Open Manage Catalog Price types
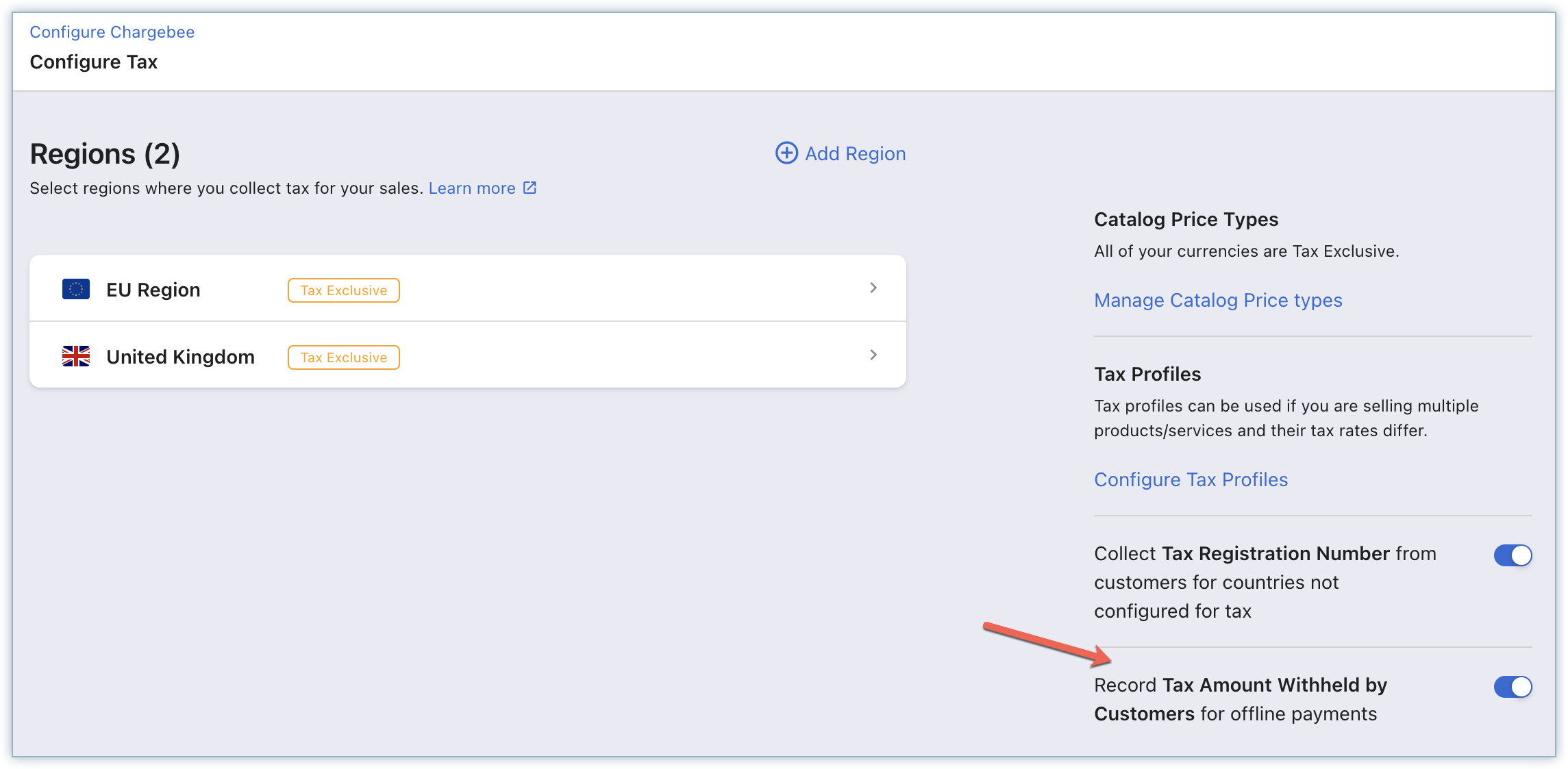Viewport: 1568px width, 769px height. [1217, 301]
